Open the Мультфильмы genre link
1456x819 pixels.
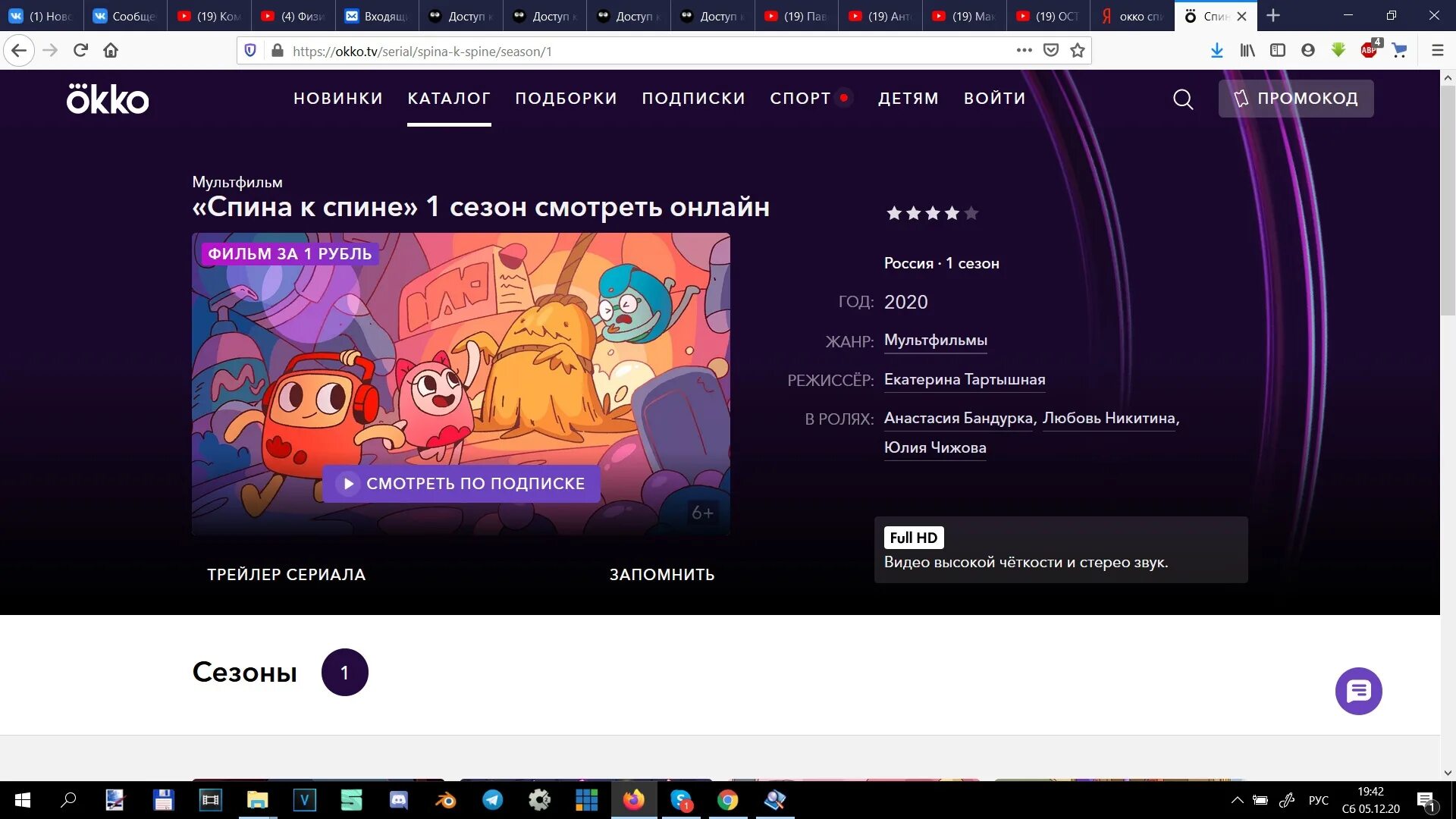935,340
